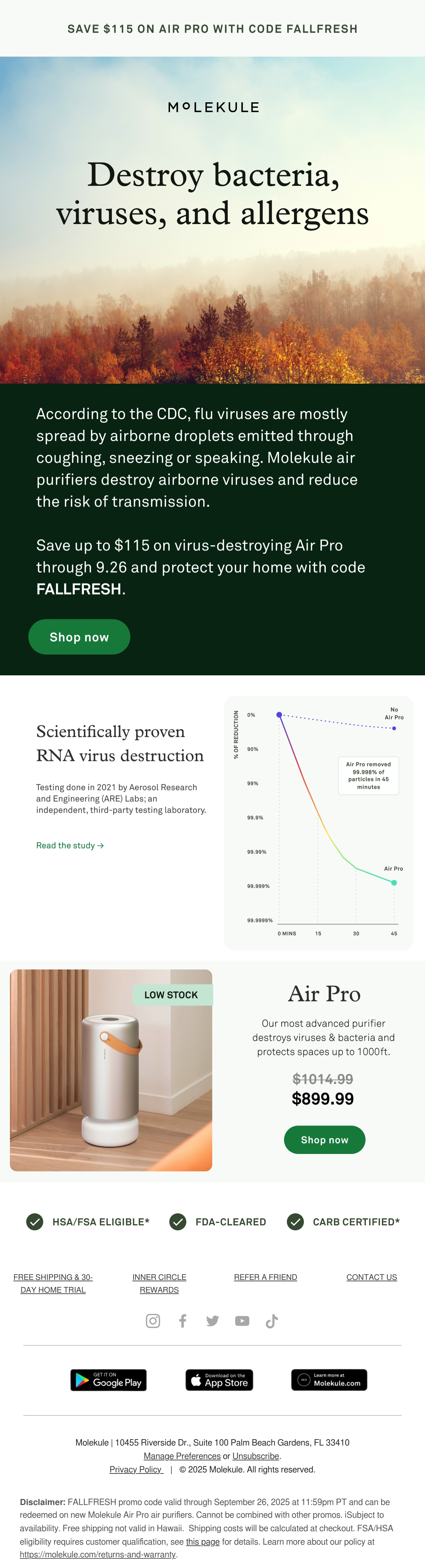Click Shop now in dark green section
Screen dimensions: 425x1568
(79, 637)
